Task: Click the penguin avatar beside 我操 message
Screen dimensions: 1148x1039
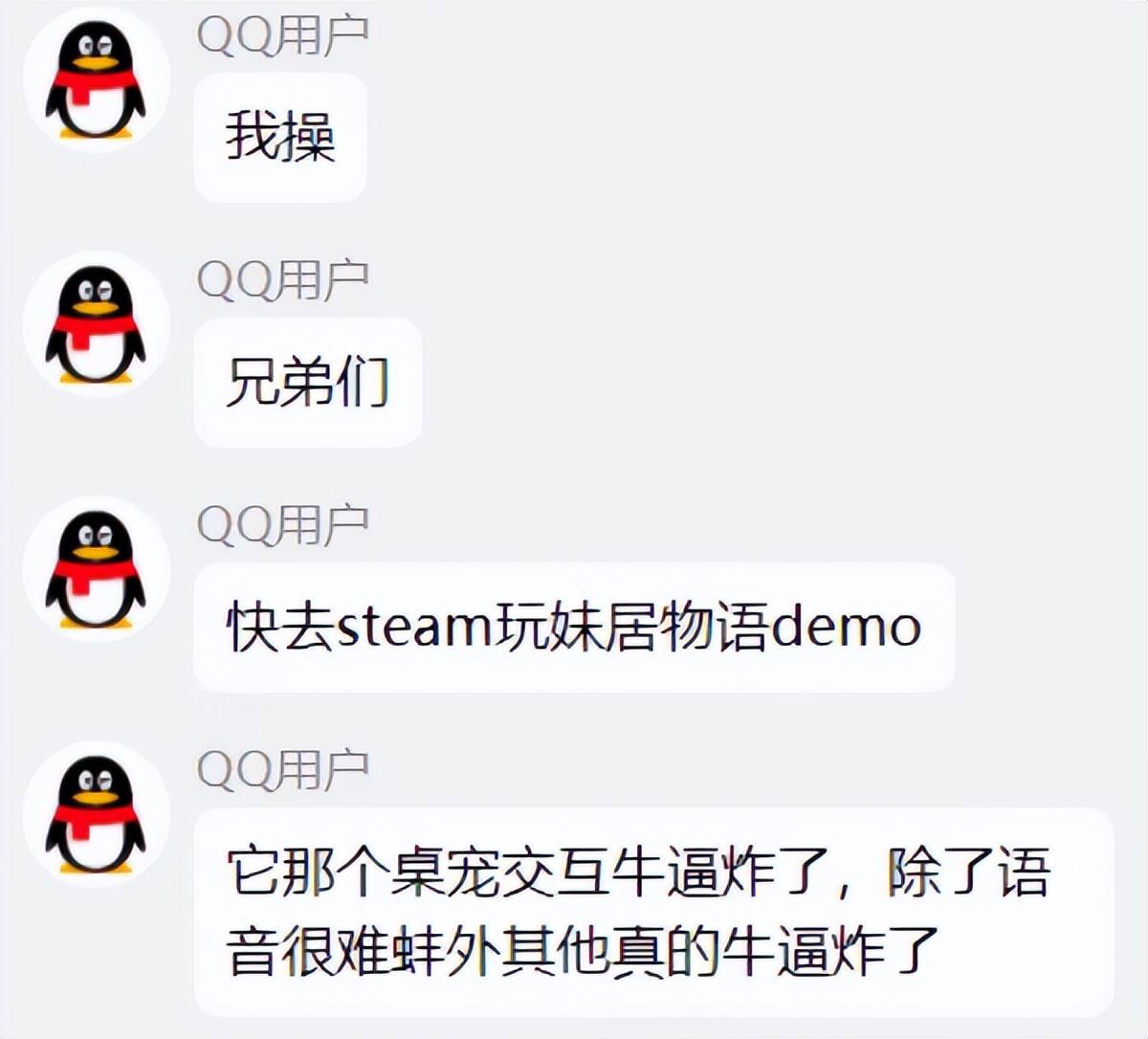Action: tap(96, 78)
